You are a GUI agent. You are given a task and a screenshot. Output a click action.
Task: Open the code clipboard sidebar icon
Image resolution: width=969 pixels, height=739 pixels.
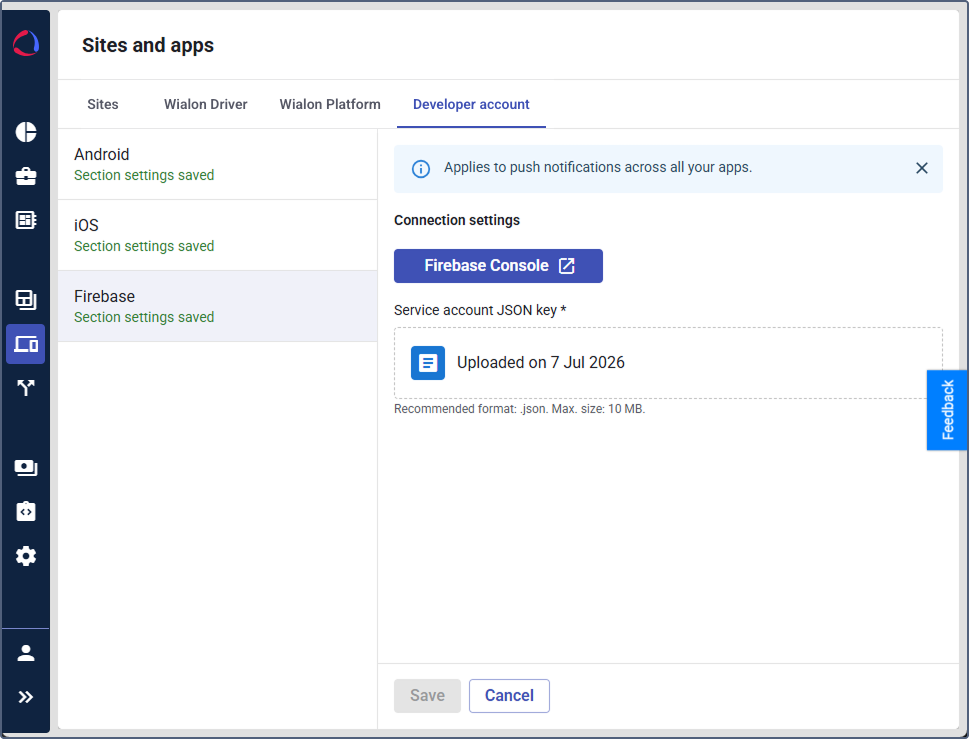(x=26, y=512)
